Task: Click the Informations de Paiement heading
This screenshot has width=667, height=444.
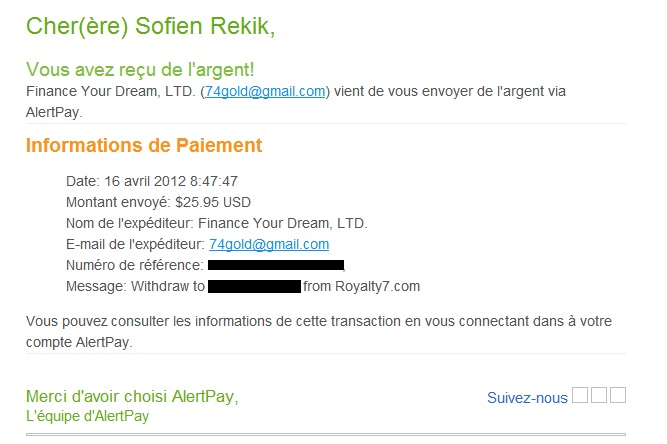Action: (x=144, y=145)
